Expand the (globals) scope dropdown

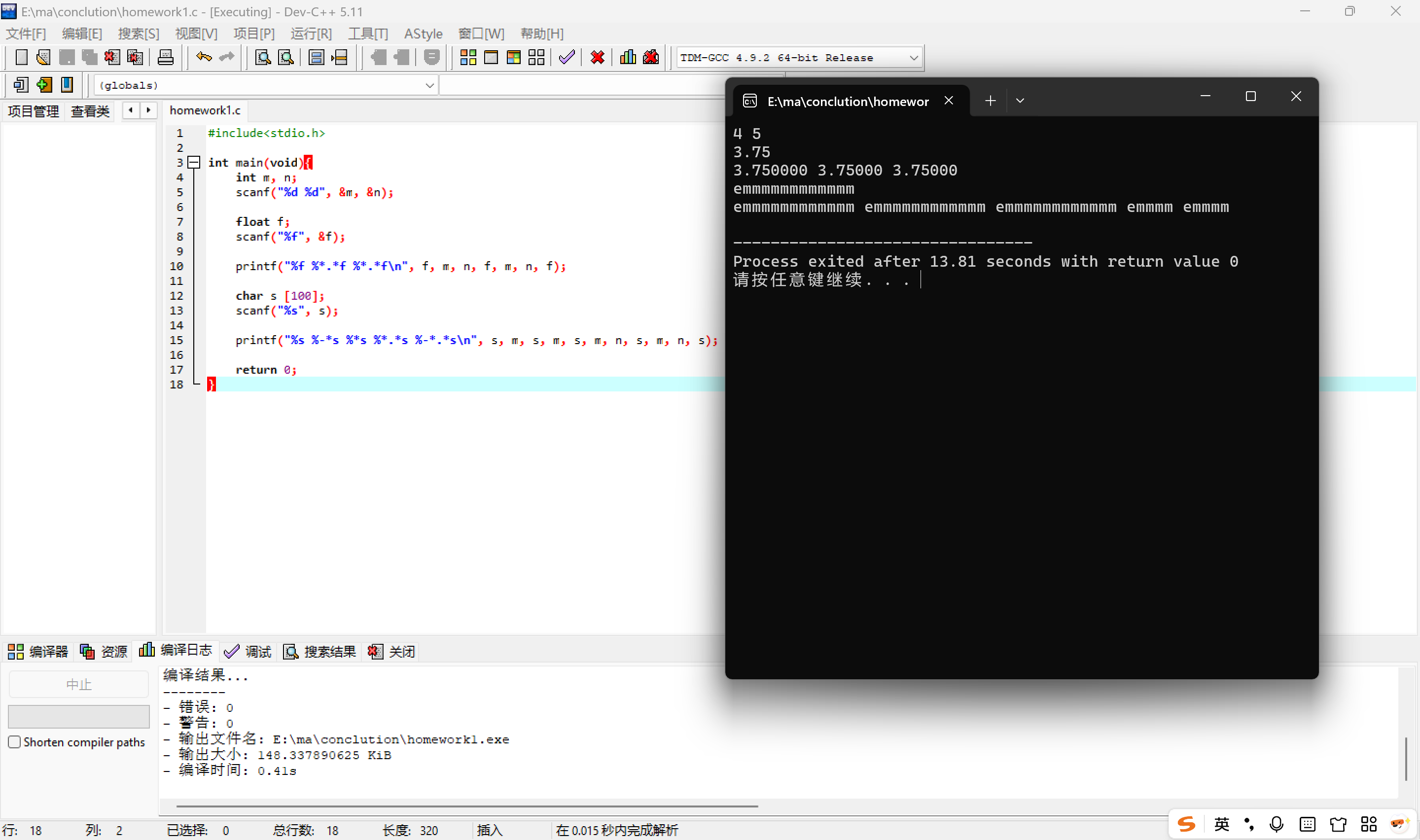click(x=429, y=85)
